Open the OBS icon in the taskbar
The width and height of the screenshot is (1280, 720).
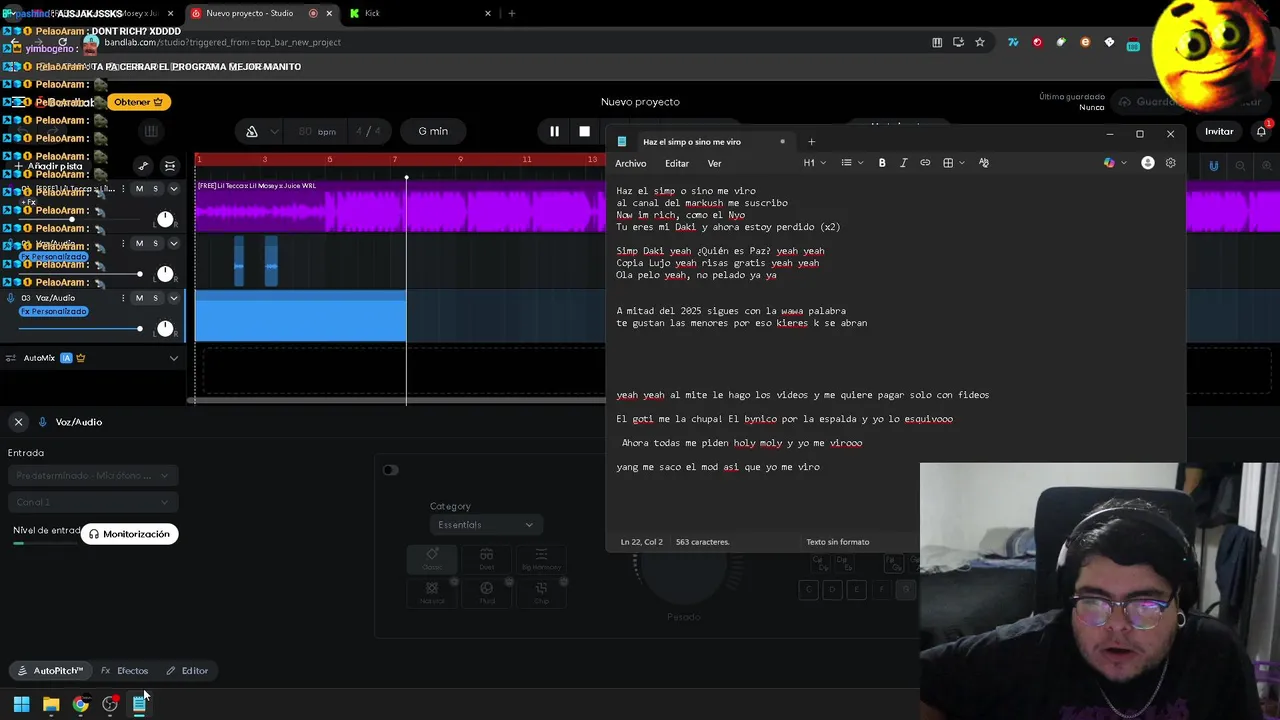pos(110,704)
